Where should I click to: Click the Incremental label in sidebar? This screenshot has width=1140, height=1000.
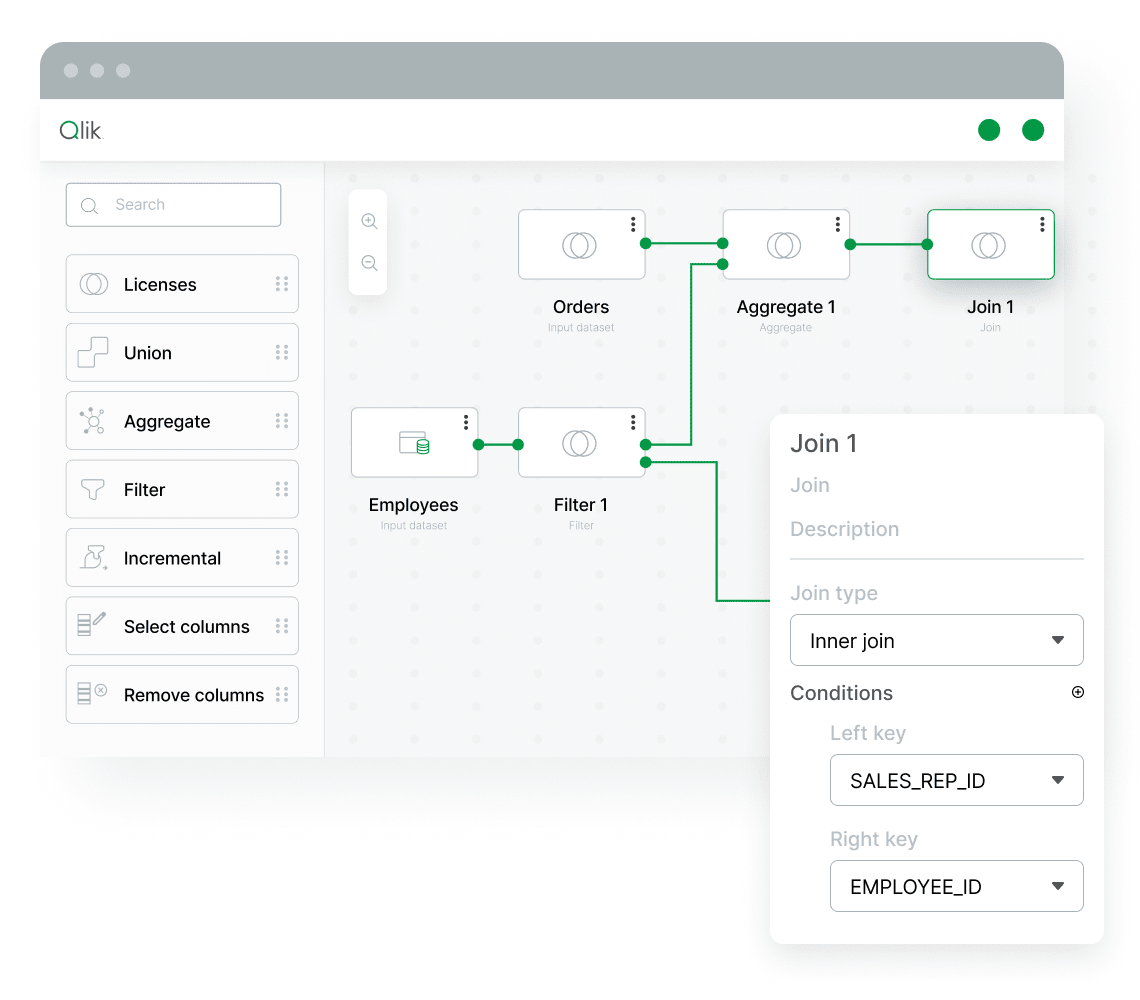[x=172, y=559]
